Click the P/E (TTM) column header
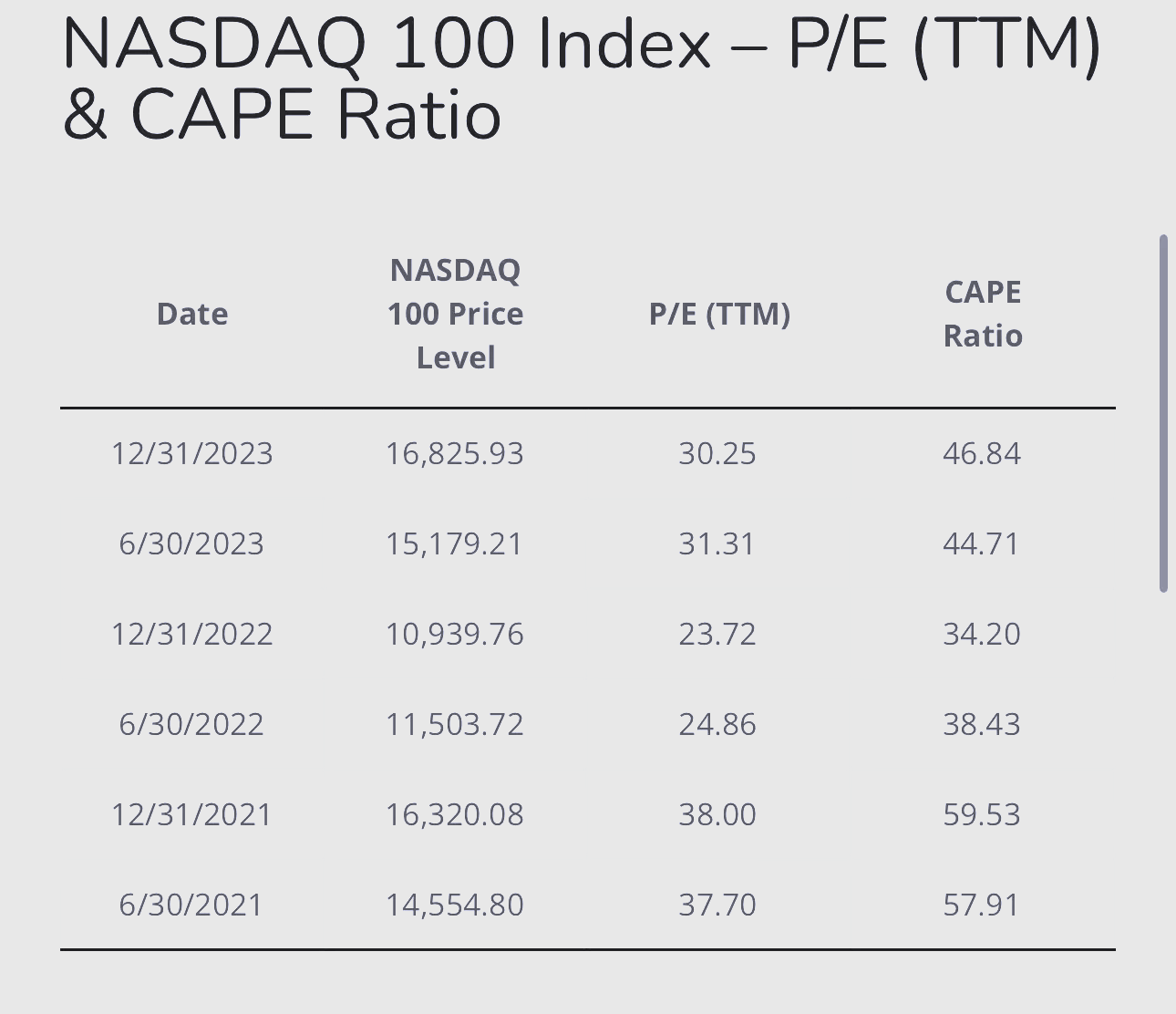Viewport: 1176px width, 1014px height. click(x=719, y=314)
